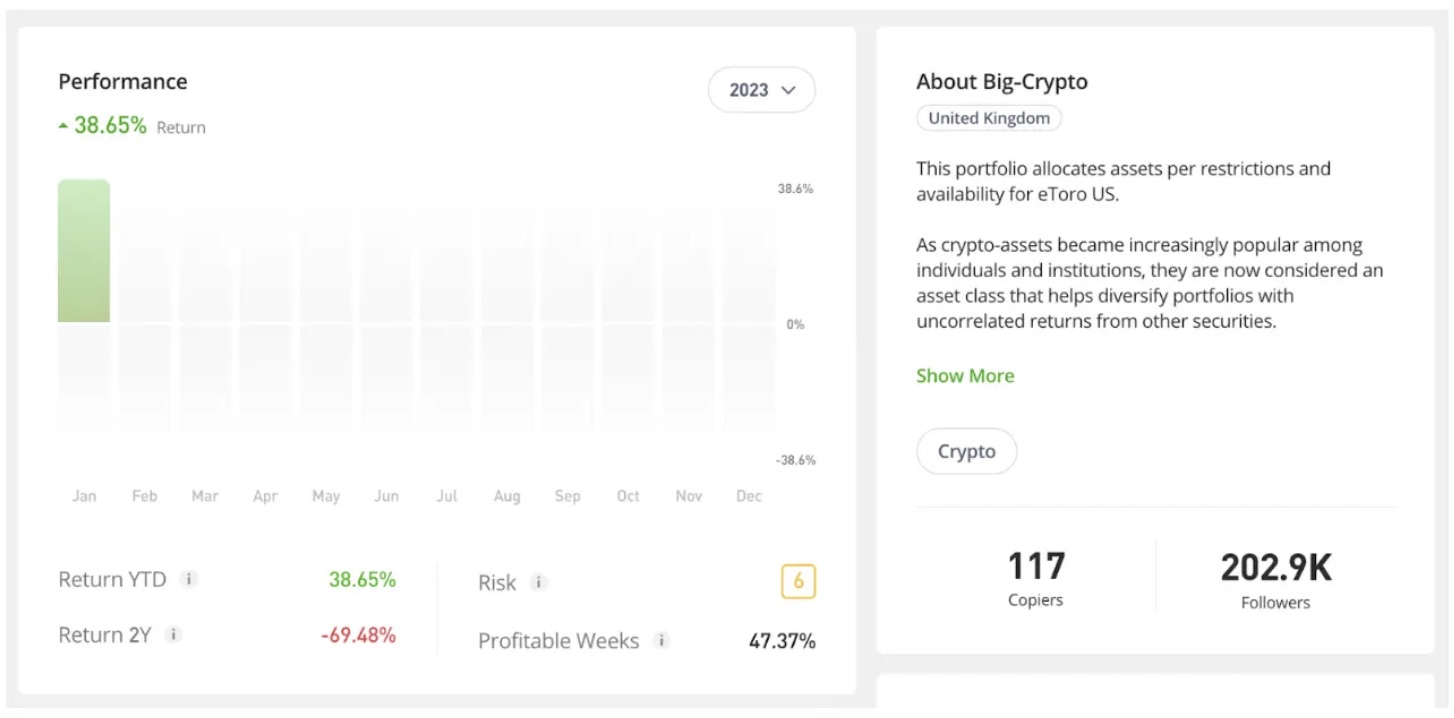Click the Profitable Weeks value 47.37%
The height and width of the screenshot is (718, 1454).
pyautogui.click(x=782, y=641)
